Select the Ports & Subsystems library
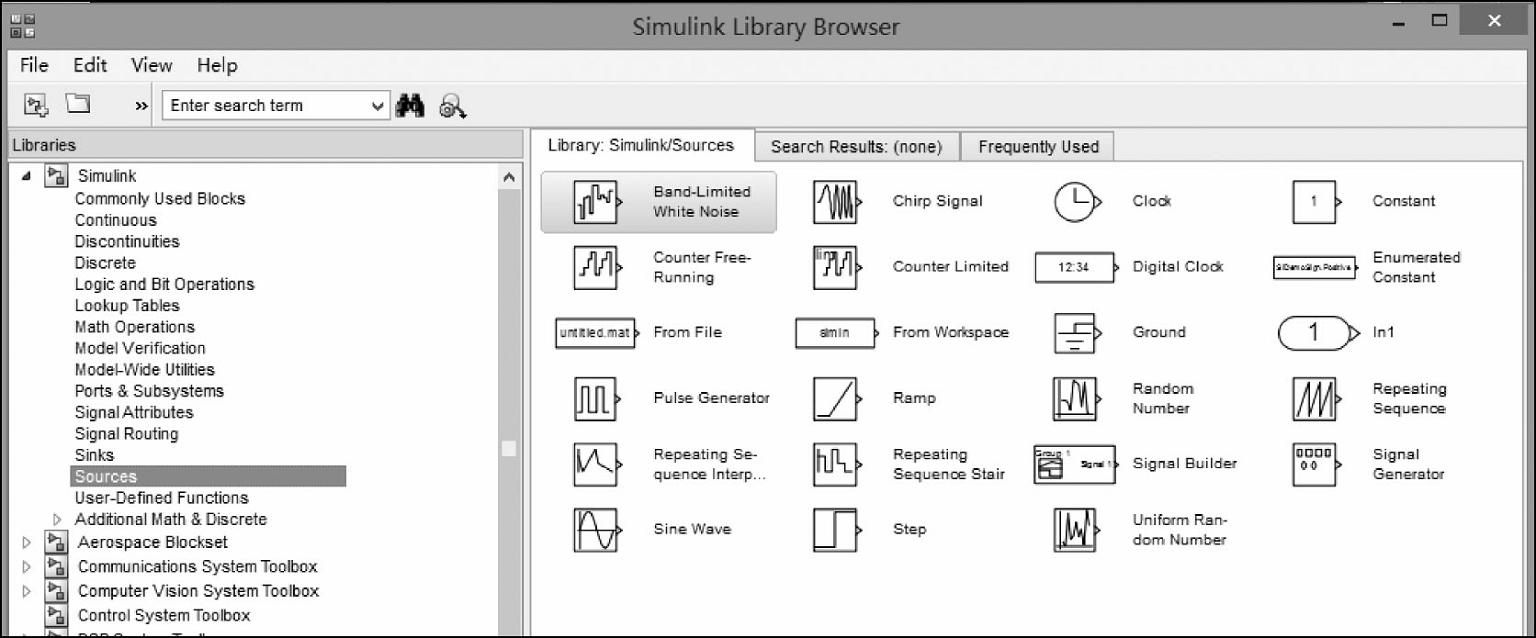1536x638 pixels. 150,391
